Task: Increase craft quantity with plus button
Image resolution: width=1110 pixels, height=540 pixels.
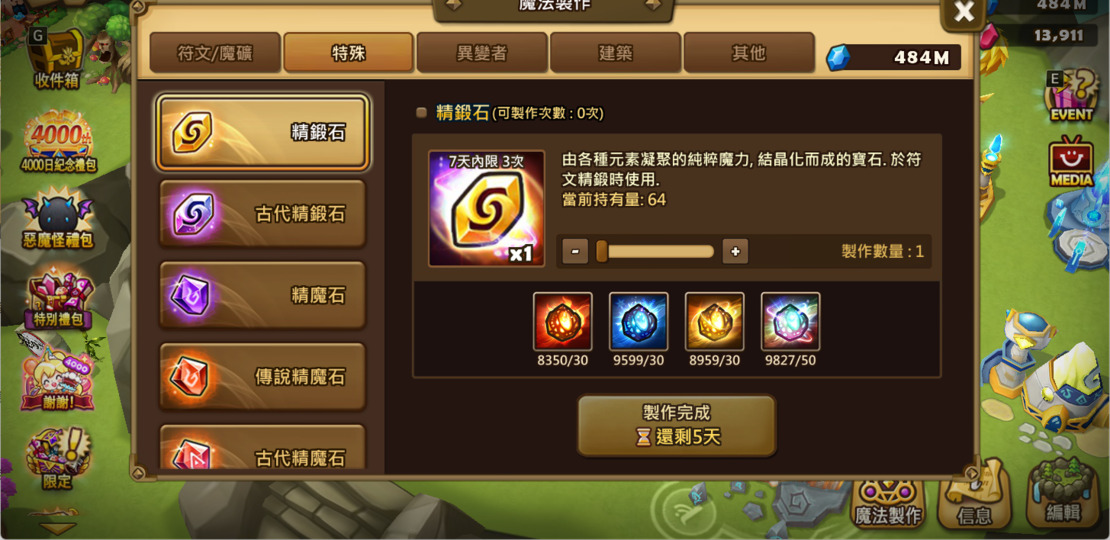Action: click(736, 251)
